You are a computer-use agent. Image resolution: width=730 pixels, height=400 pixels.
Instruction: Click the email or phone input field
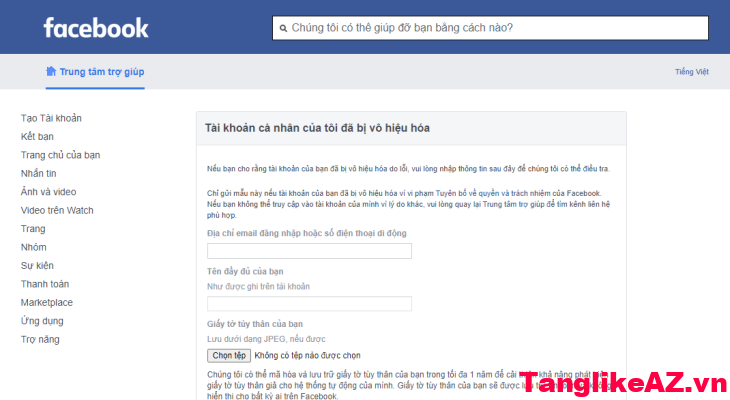[x=309, y=251]
